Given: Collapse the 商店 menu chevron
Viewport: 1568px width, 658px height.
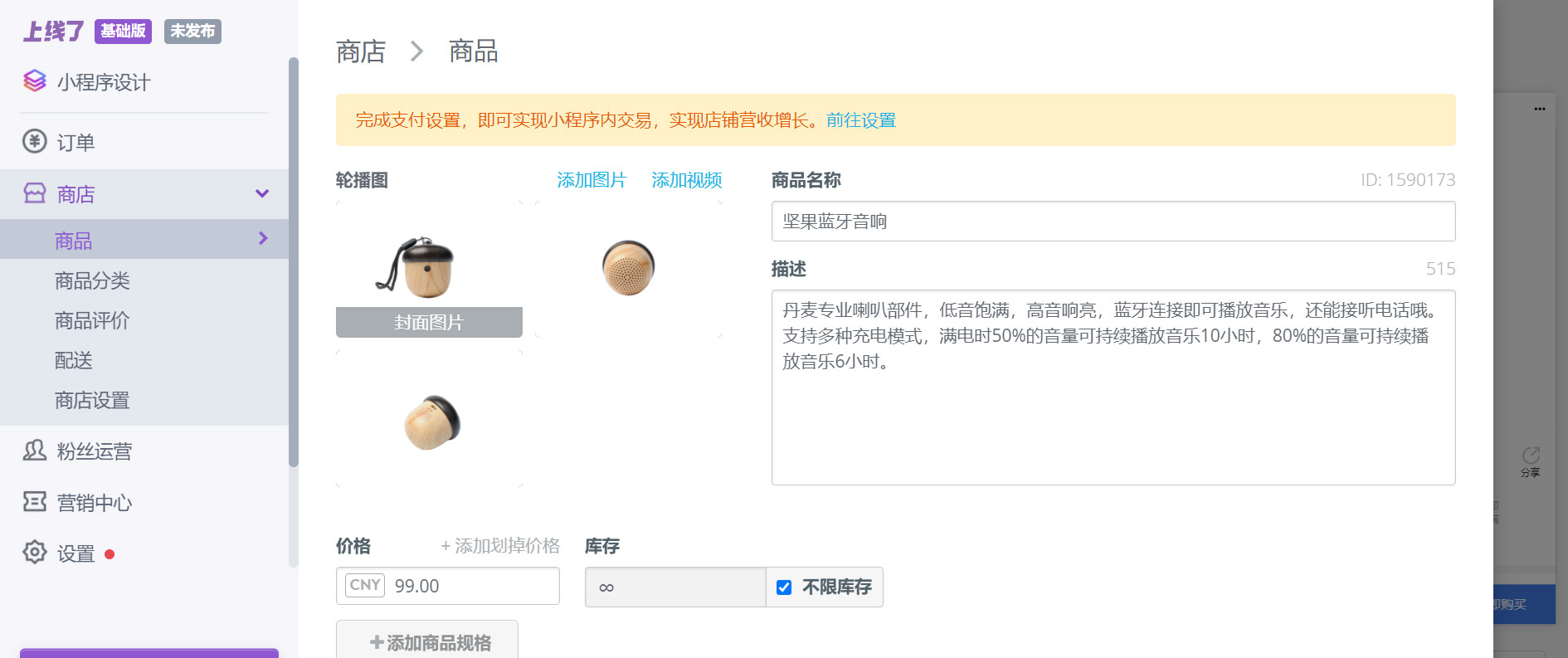Looking at the screenshot, I should pyautogui.click(x=262, y=193).
